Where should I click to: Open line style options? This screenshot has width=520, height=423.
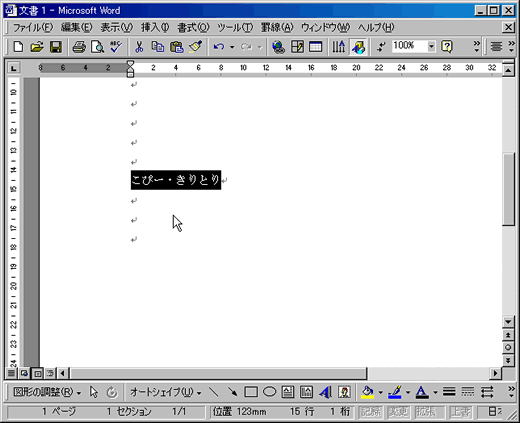[x=449, y=392]
